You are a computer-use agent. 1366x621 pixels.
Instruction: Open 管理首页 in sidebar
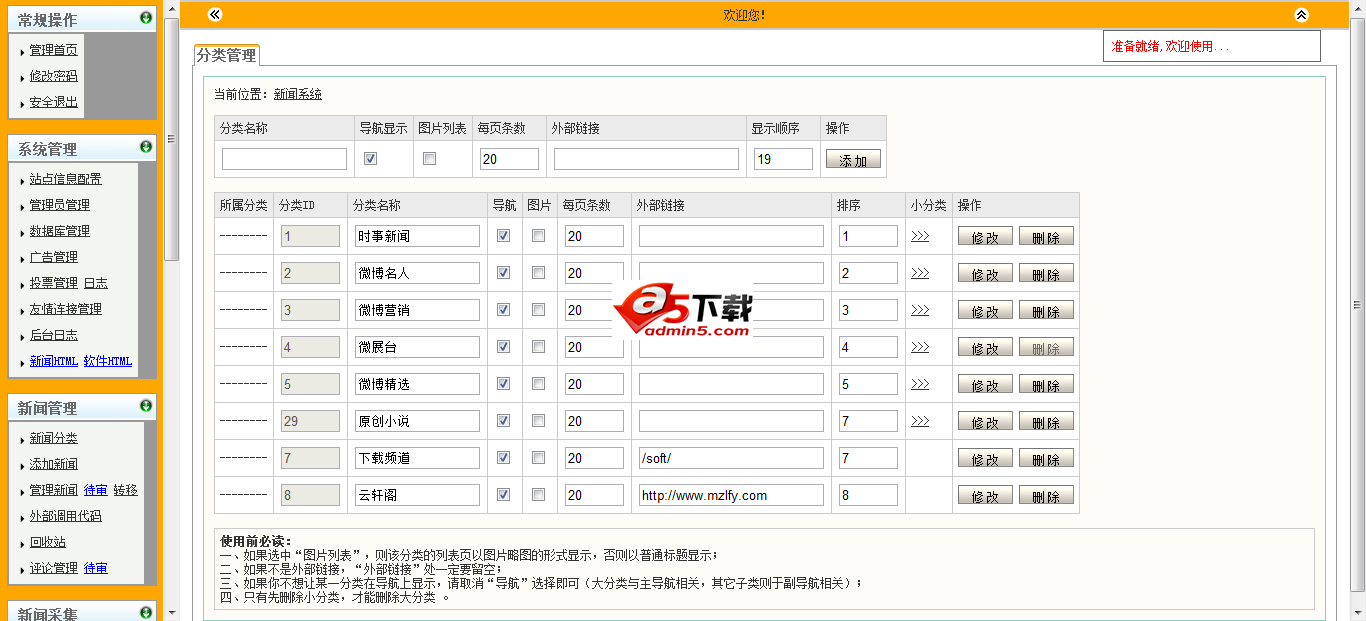pos(53,50)
